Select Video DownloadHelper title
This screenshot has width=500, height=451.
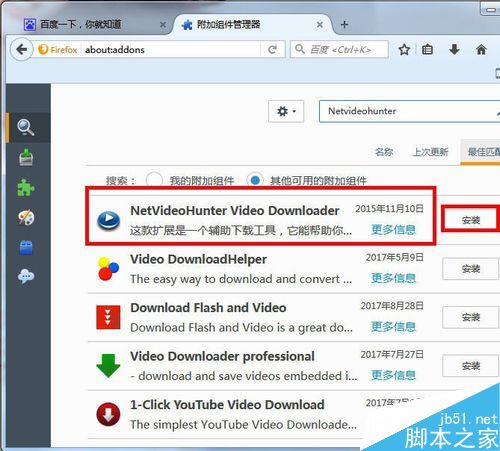[x=198, y=259]
